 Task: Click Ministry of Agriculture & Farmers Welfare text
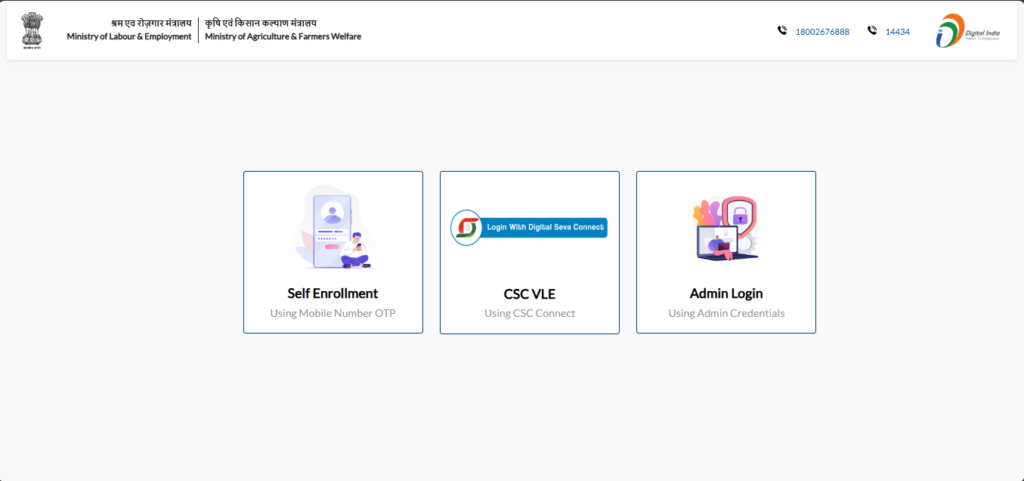tap(283, 37)
